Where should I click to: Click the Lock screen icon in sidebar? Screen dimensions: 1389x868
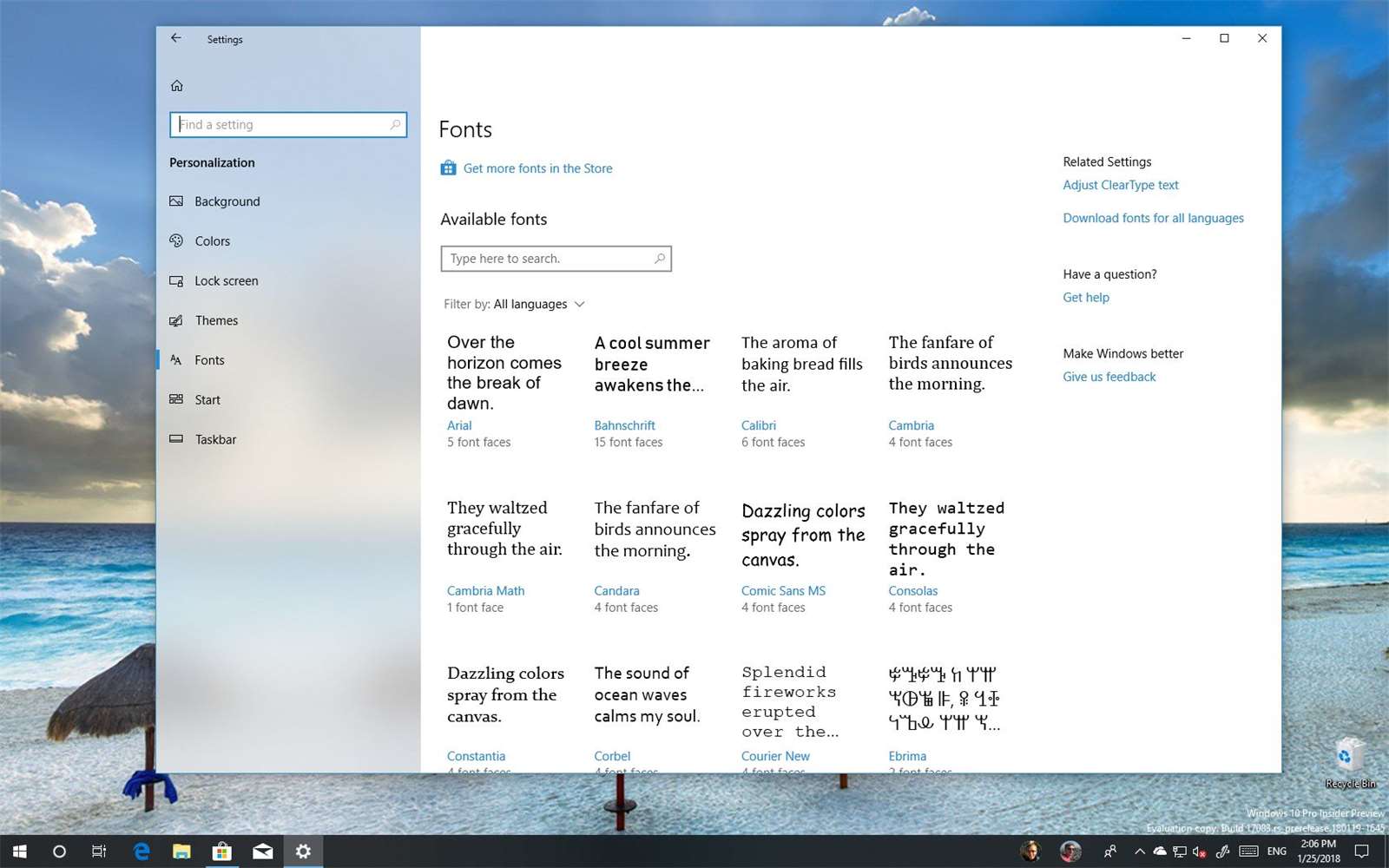[176, 280]
